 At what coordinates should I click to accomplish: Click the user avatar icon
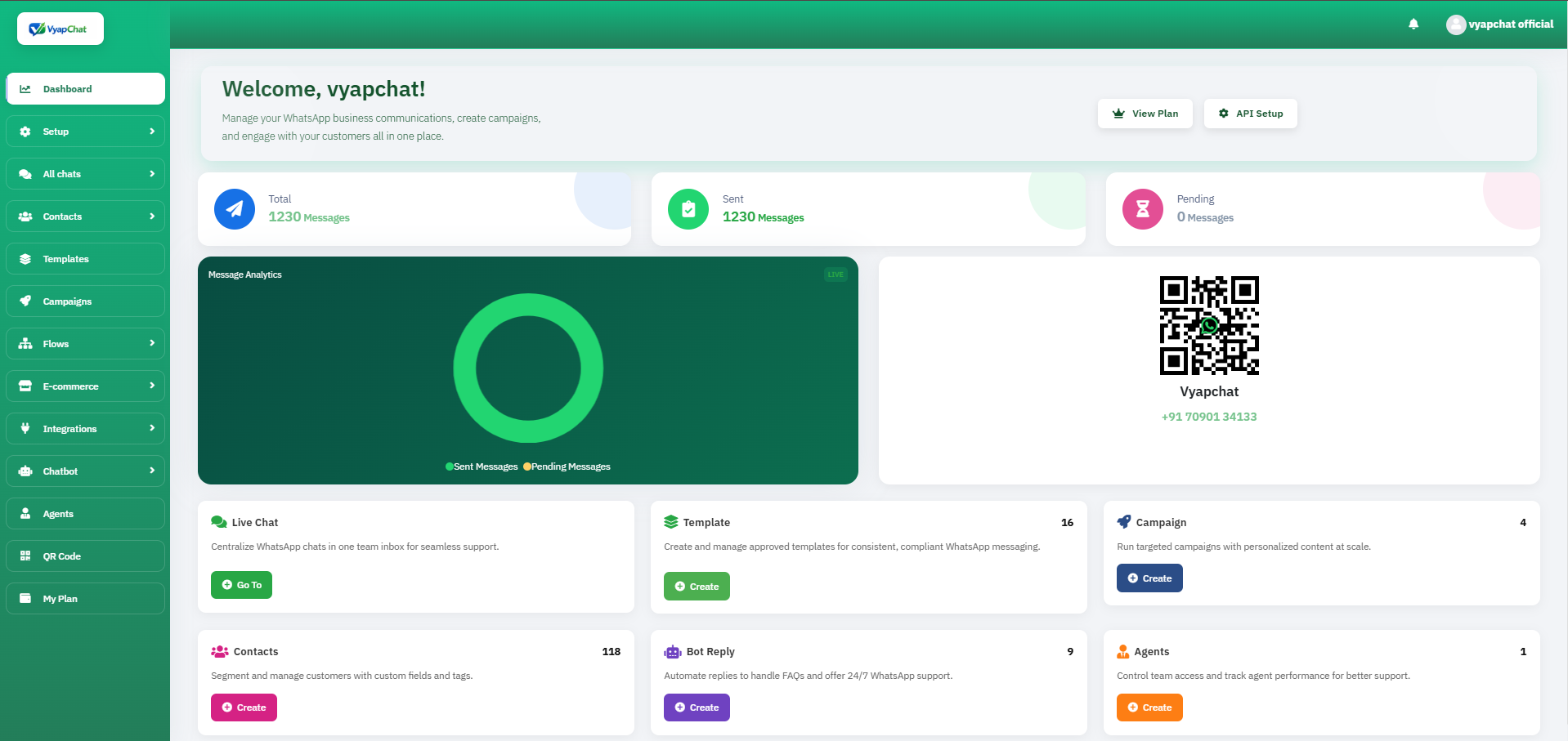(x=1455, y=25)
